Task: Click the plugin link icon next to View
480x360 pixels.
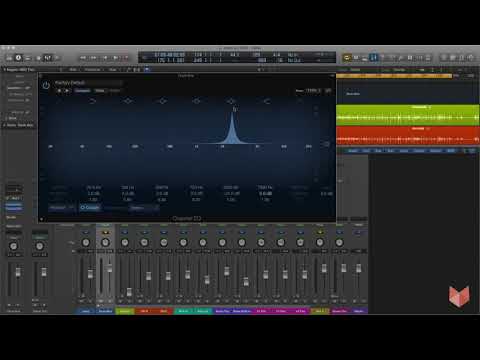Action: coord(328,90)
